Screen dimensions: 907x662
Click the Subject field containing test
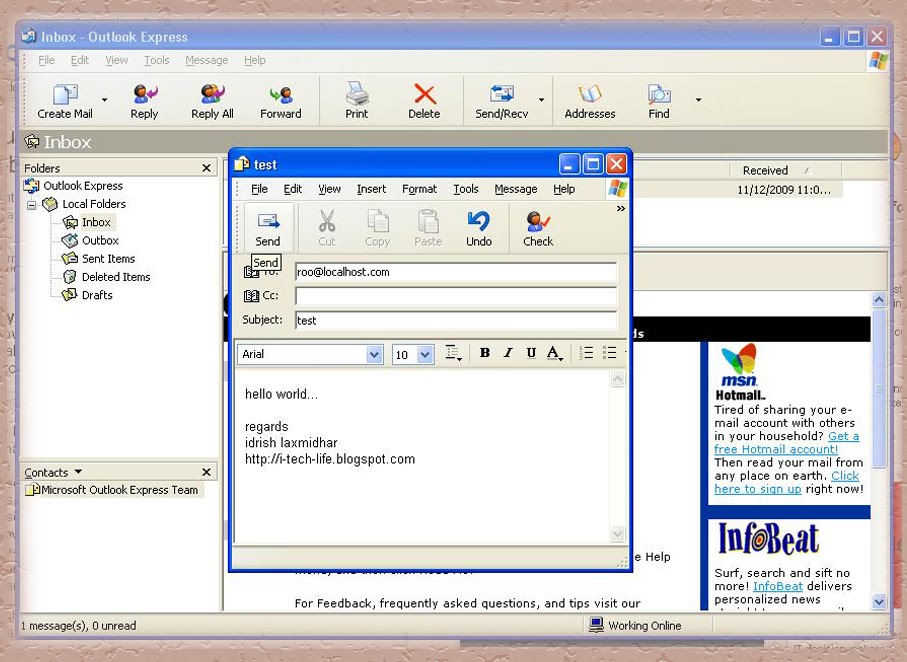tap(456, 320)
